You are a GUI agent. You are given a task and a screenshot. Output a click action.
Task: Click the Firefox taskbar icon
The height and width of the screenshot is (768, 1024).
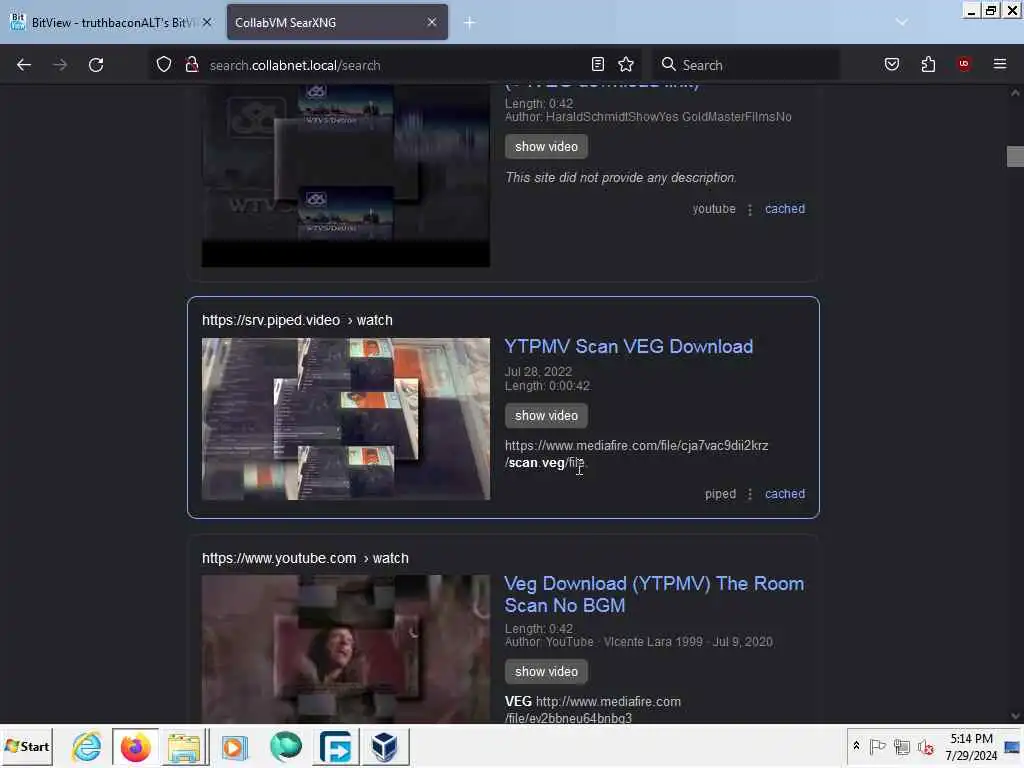[x=135, y=746]
